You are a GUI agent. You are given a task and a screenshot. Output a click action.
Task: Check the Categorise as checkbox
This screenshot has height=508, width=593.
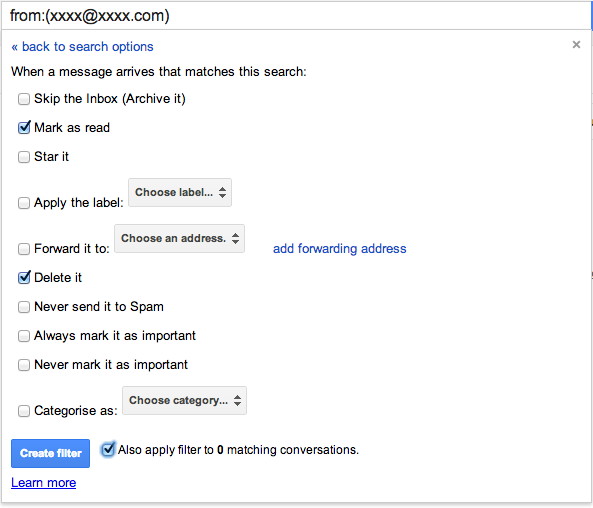[x=24, y=411]
